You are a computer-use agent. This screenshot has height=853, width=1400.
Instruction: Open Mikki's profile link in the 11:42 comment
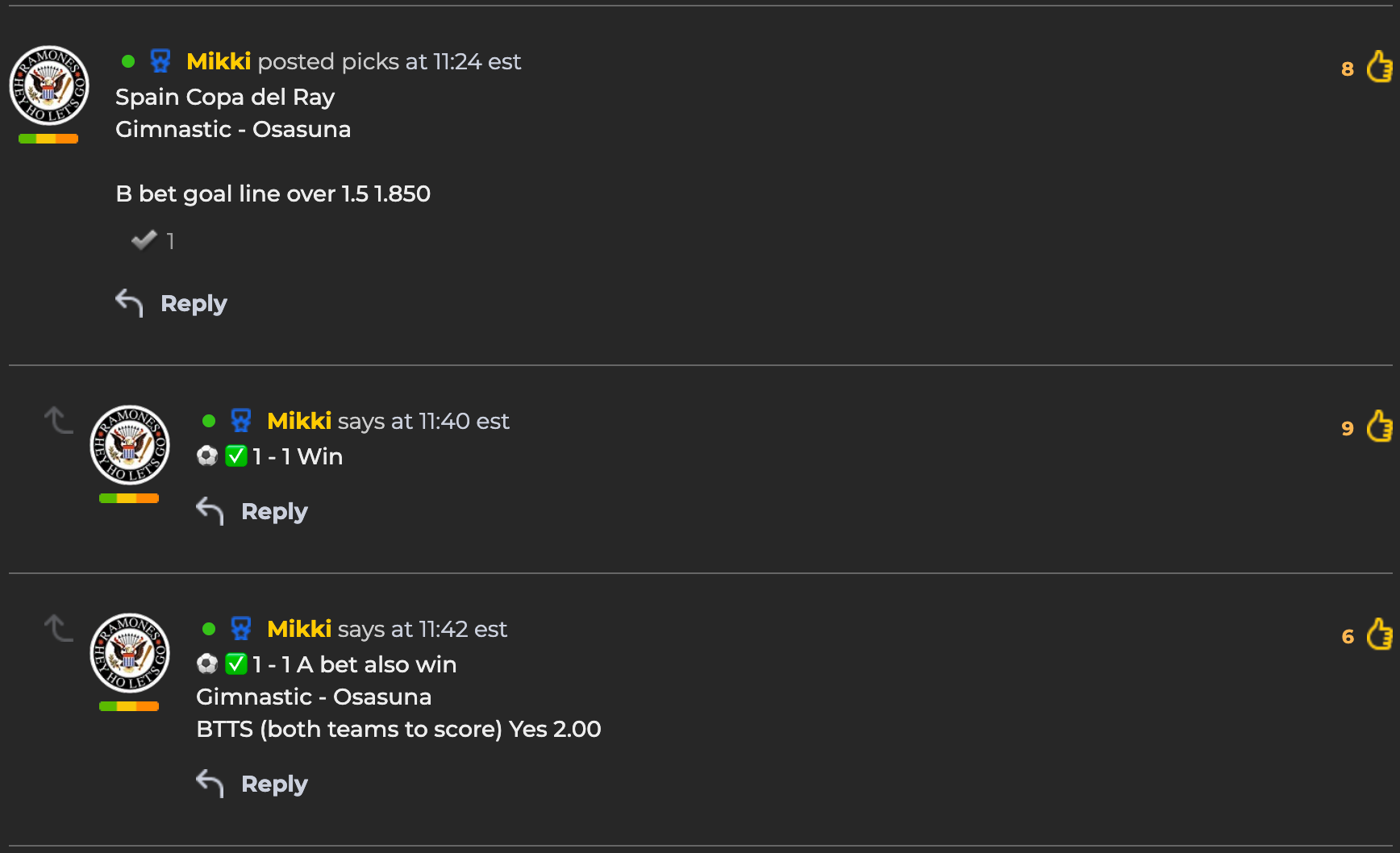pyautogui.click(x=299, y=629)
